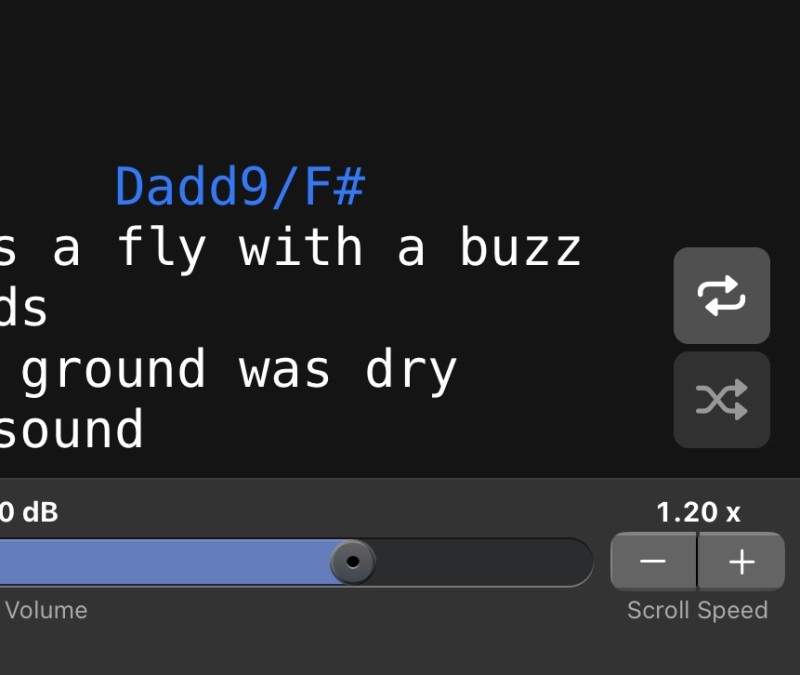
Task: Click the word "ground" in the lyrics
Action: (x=113, y=371)
